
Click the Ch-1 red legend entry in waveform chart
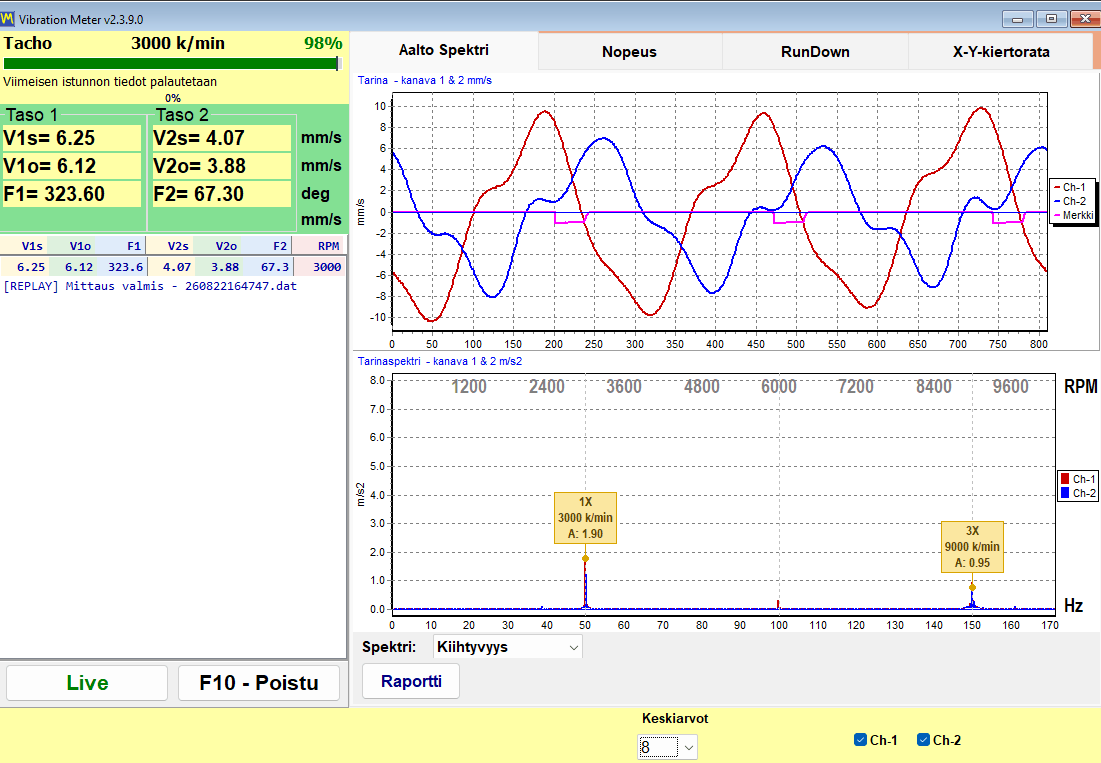pos(1070,187)
